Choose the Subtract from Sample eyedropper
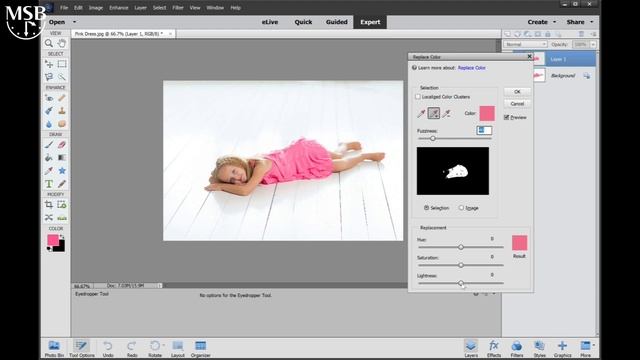The width and height of the screenshot is (640, 360). (447, 113)
